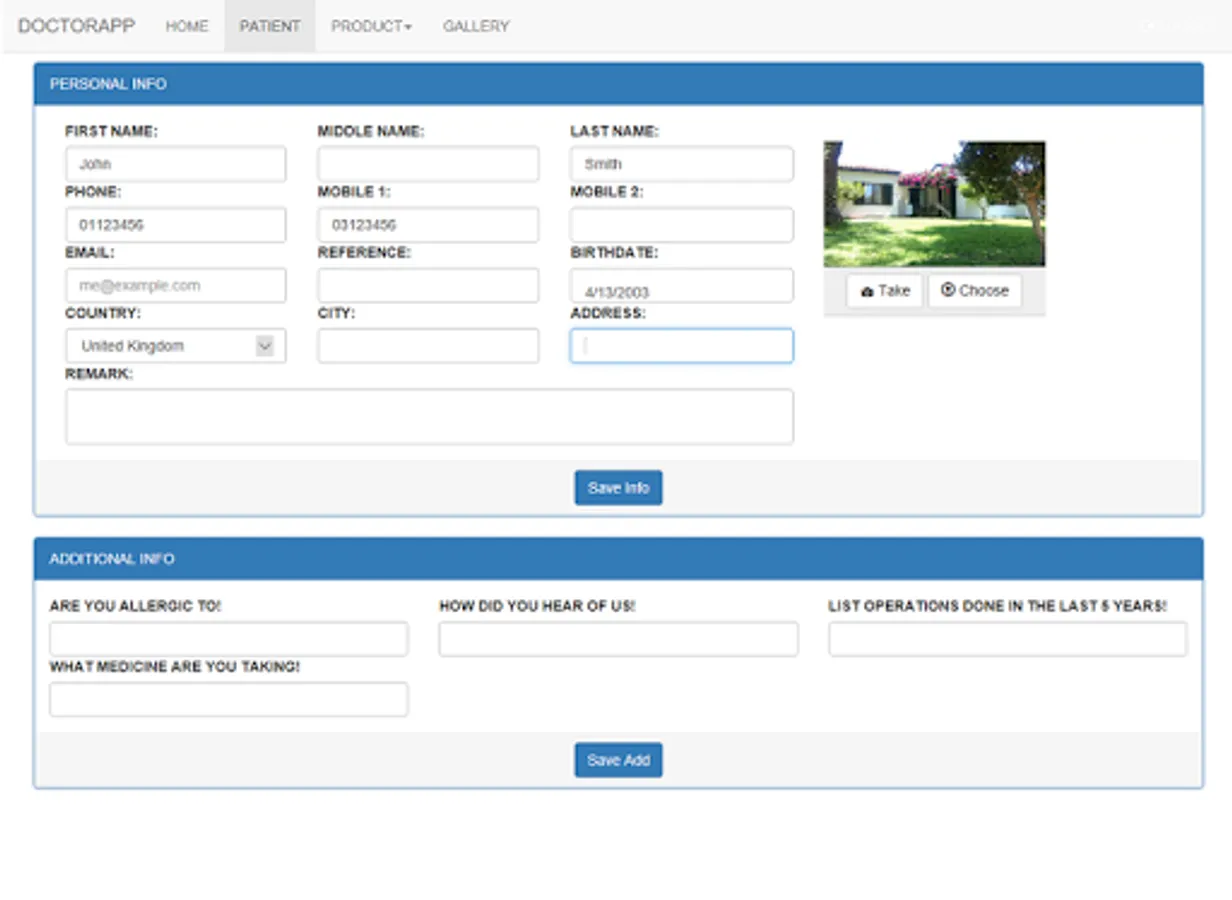Click the list operations input
Viewport: 1232px width, 900px height.
1008,639
